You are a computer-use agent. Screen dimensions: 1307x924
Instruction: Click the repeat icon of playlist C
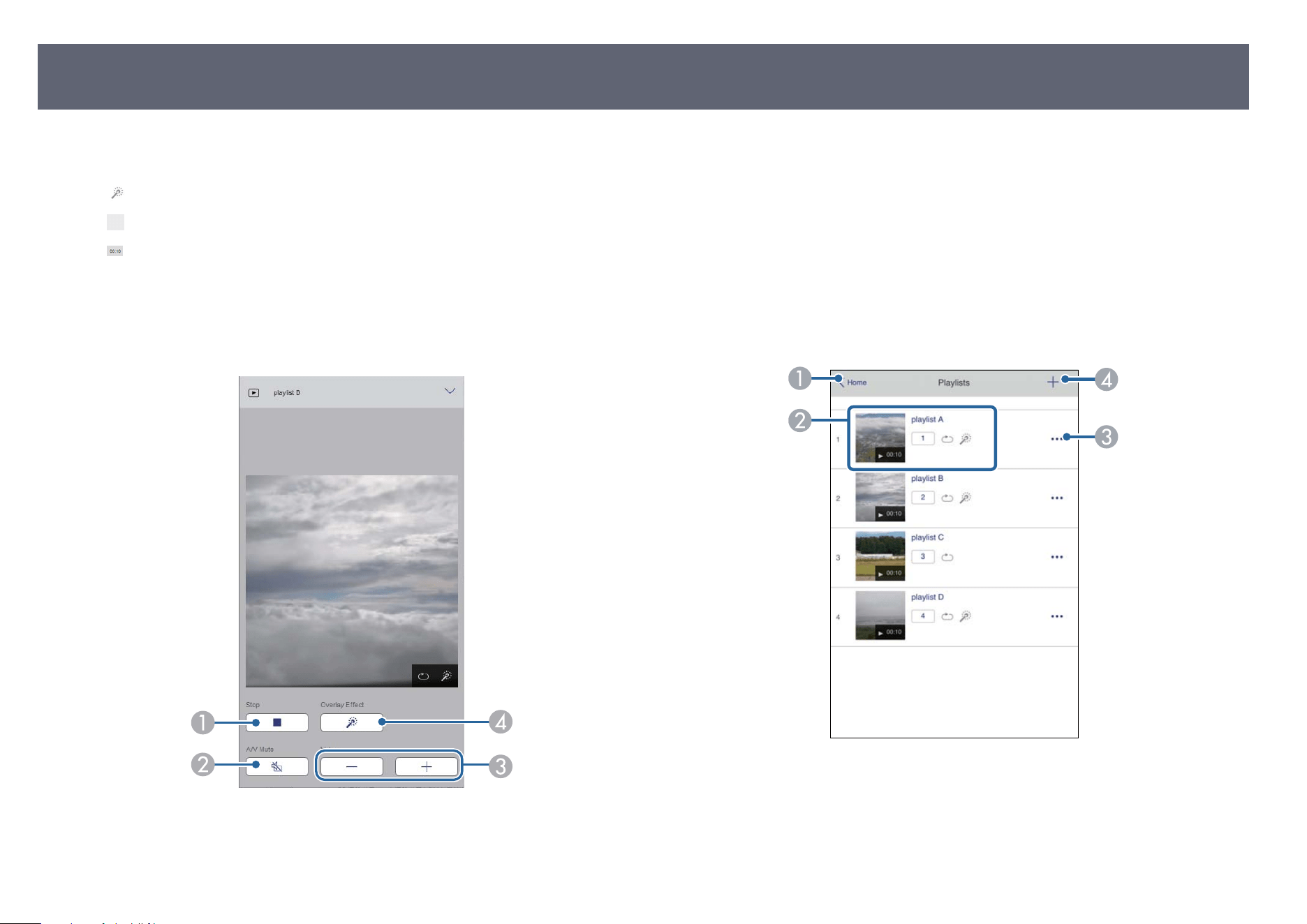pos(947,557)
